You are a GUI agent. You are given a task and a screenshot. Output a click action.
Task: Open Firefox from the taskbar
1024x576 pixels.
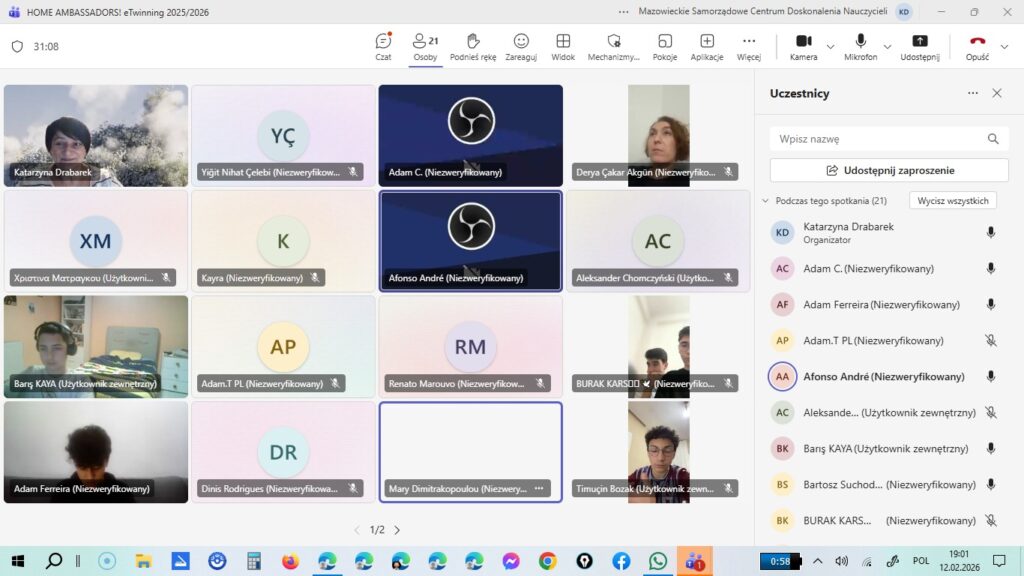pyautogui.click(x=291, y=560)
